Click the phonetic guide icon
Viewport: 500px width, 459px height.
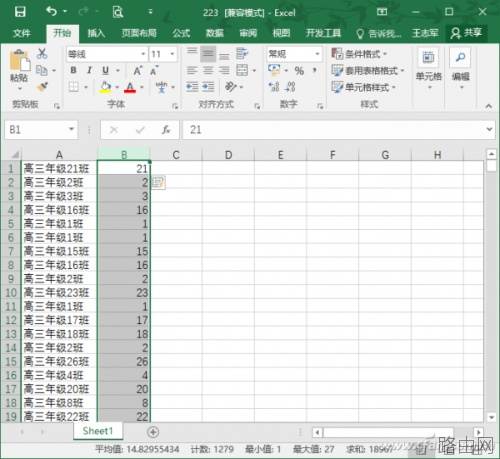[x=162, y=87]
